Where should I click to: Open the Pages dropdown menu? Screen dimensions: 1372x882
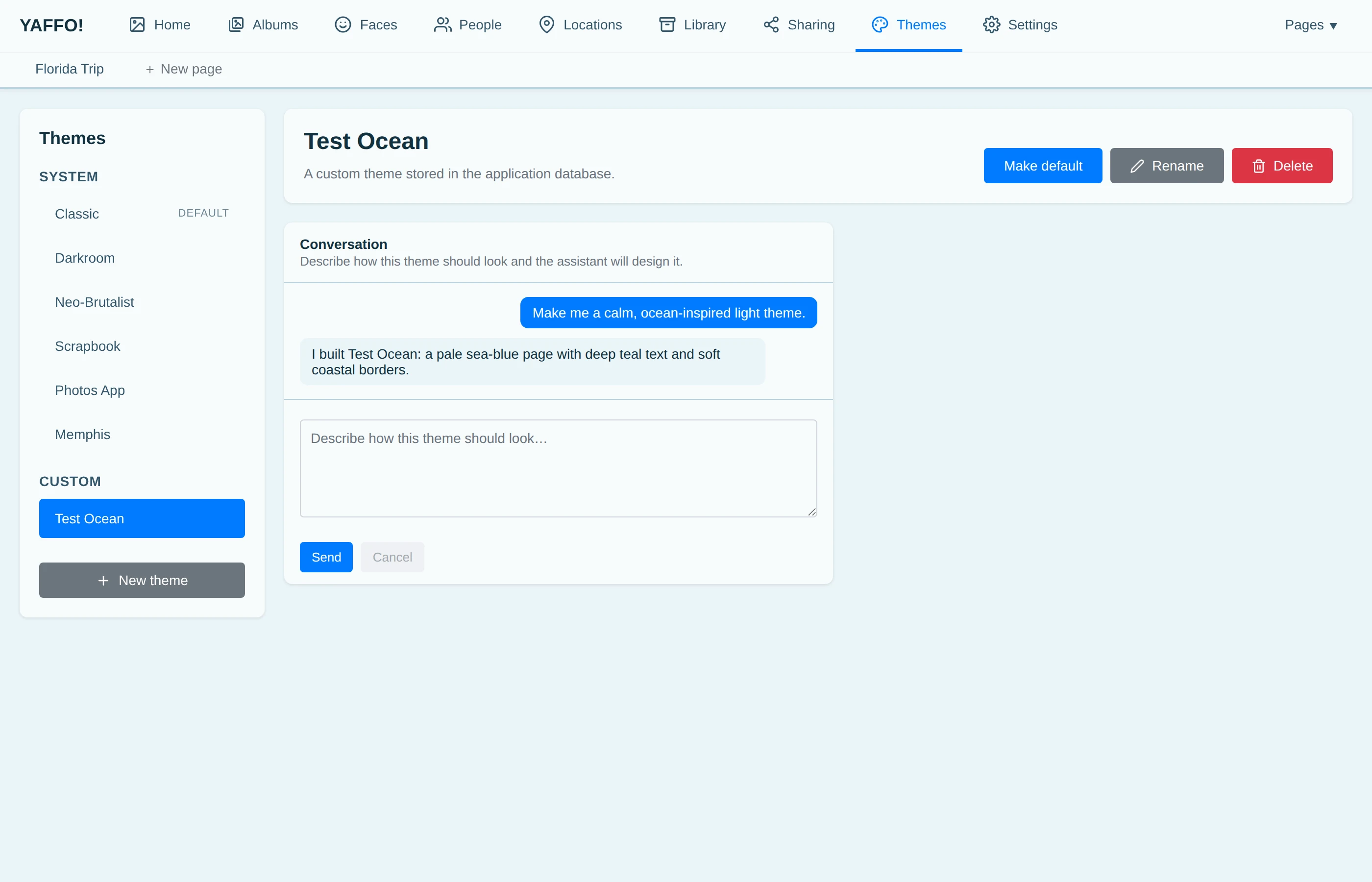coord(1310,25)
